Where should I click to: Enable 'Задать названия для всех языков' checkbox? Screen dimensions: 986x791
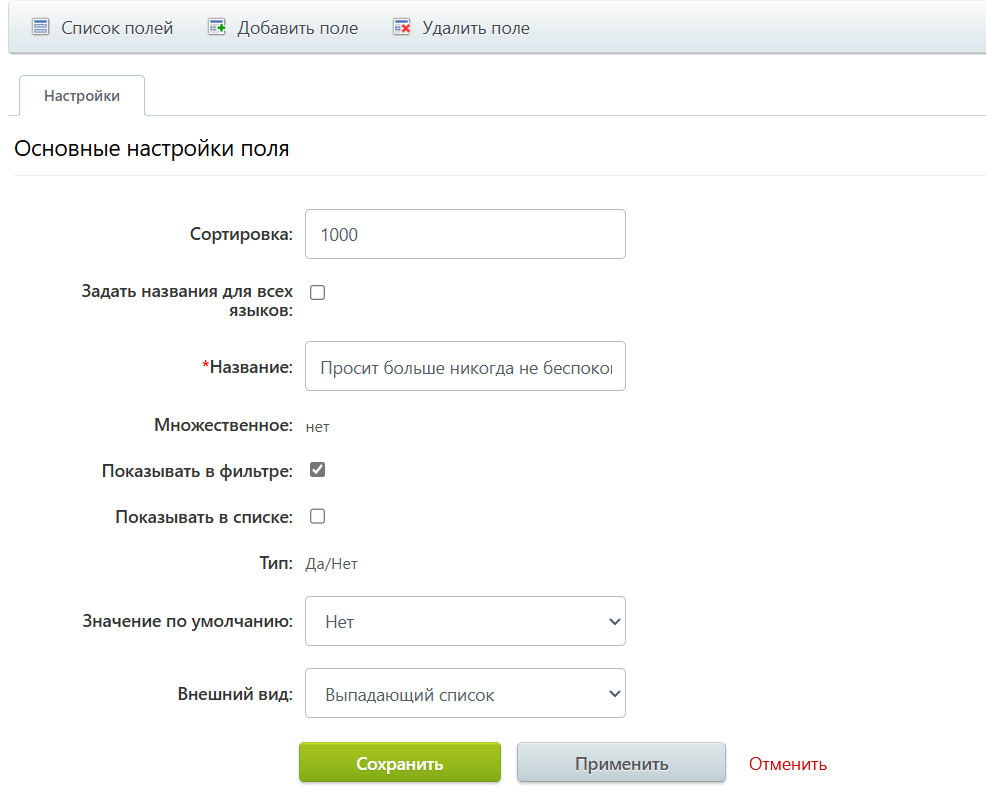(317, 292)
